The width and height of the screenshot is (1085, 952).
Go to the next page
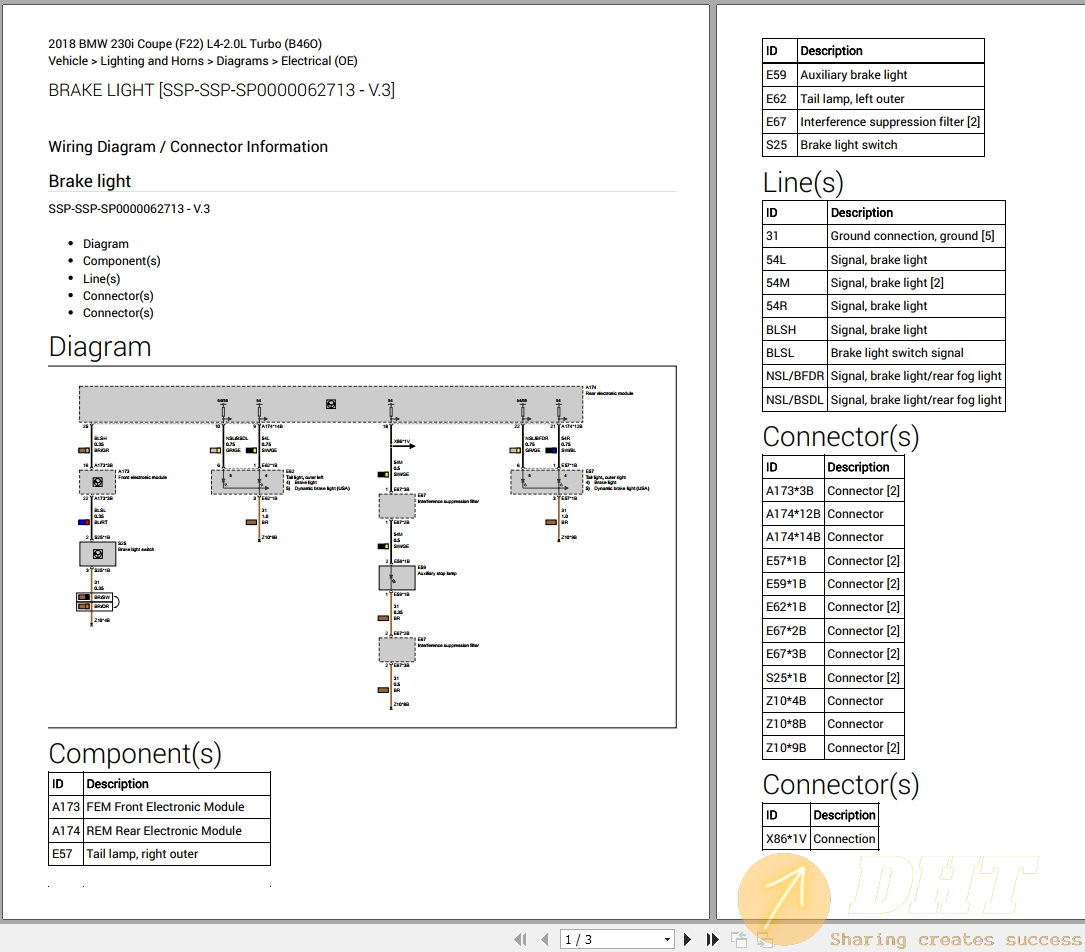pos(687,940)
